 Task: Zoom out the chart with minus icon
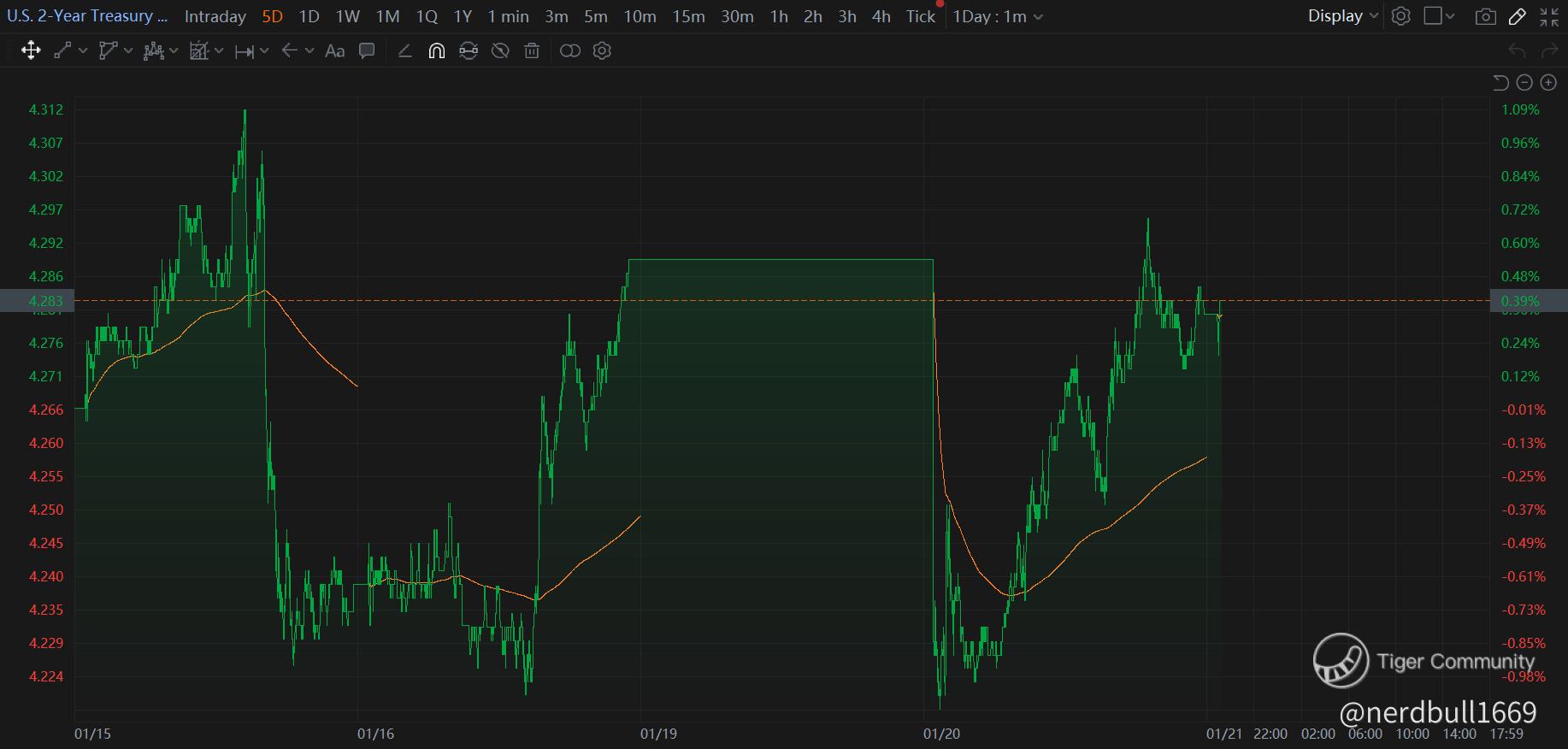(x=1524, y=82)
